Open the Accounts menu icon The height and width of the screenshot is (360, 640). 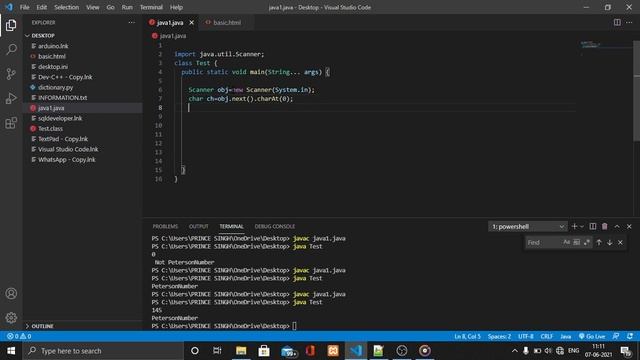coord(11,293)
